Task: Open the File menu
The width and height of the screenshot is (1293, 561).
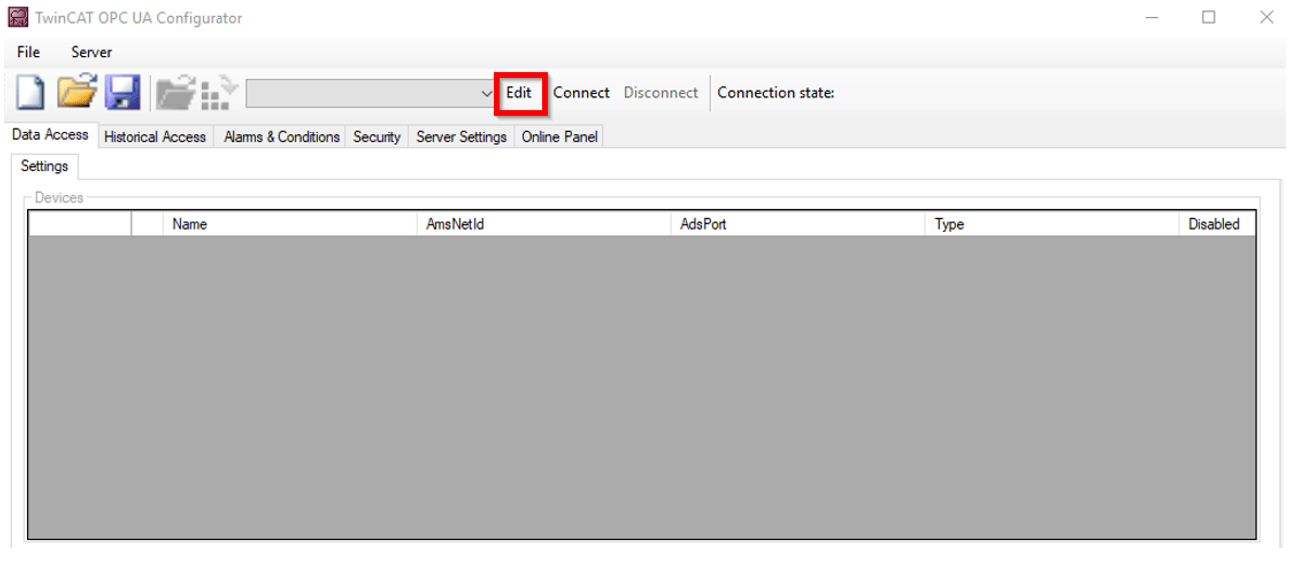Action: coord(29,52)
